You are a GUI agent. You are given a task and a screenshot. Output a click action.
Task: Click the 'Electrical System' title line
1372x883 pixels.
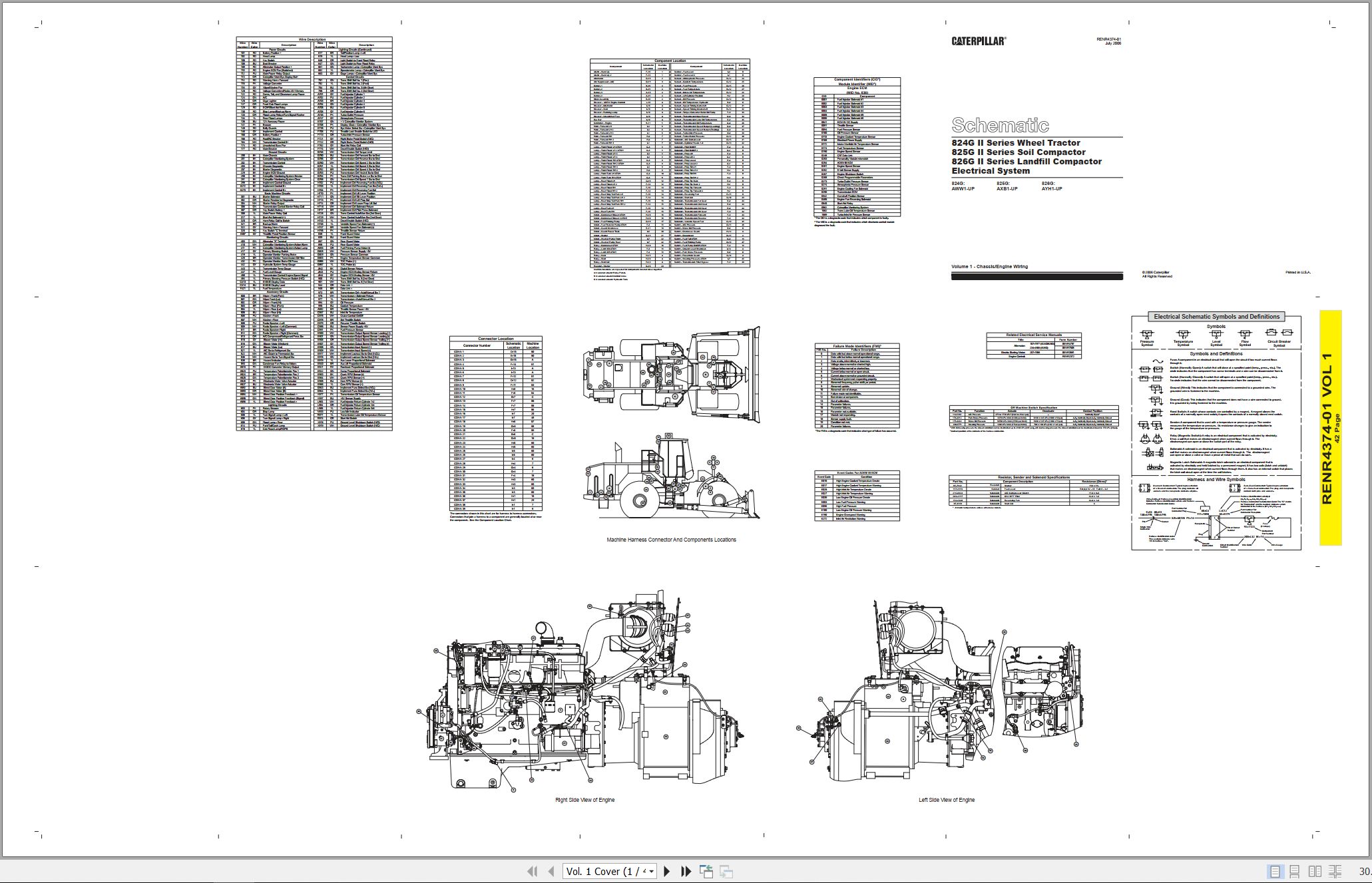tap(991, 171)
